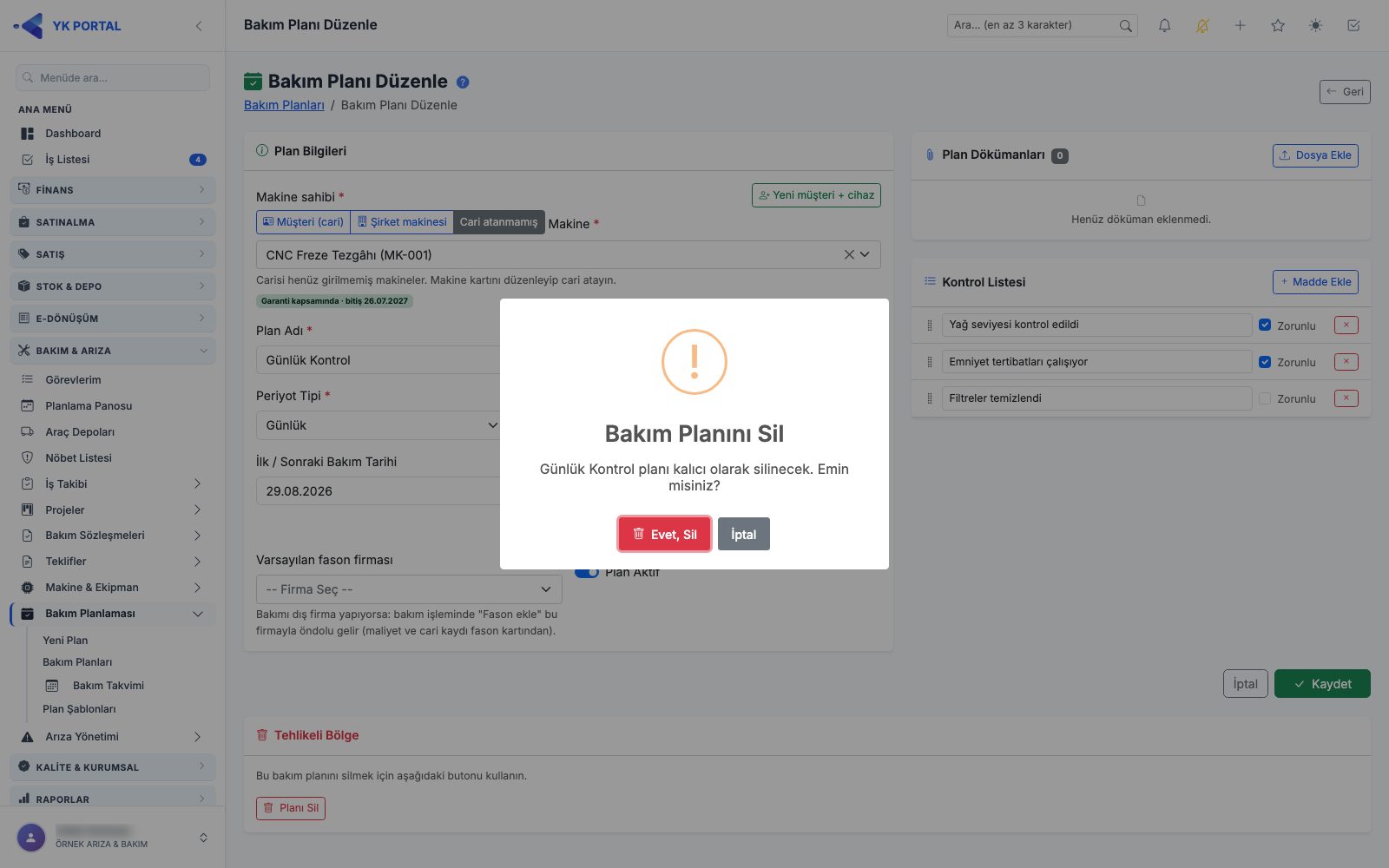Image resolution: width=1389 pixels, height=868 pixels.
Task: Open notifications bell icon
Action: (x=1164, y=25)
